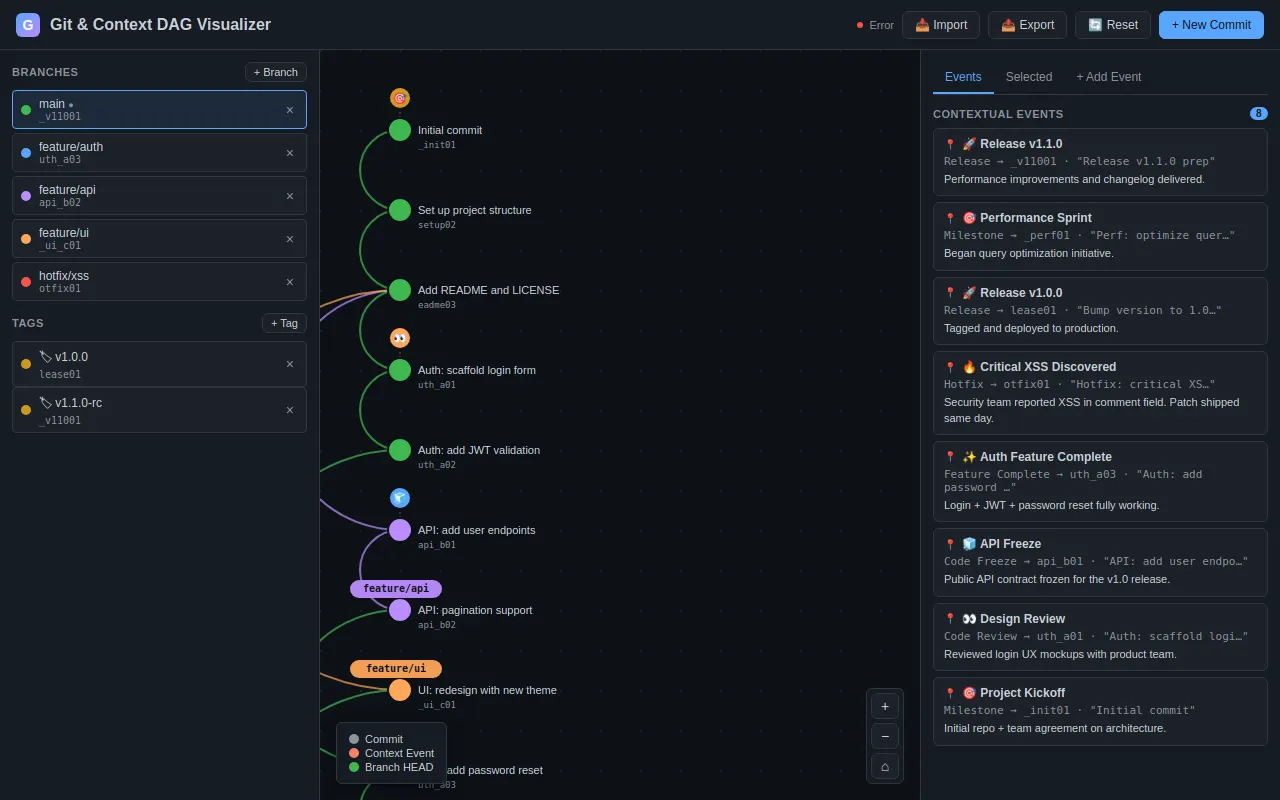Image resolution: width=1280 pixels, height=800 pixels.
Task: Open the + Add Event tab
Action: coord(1108,77)
